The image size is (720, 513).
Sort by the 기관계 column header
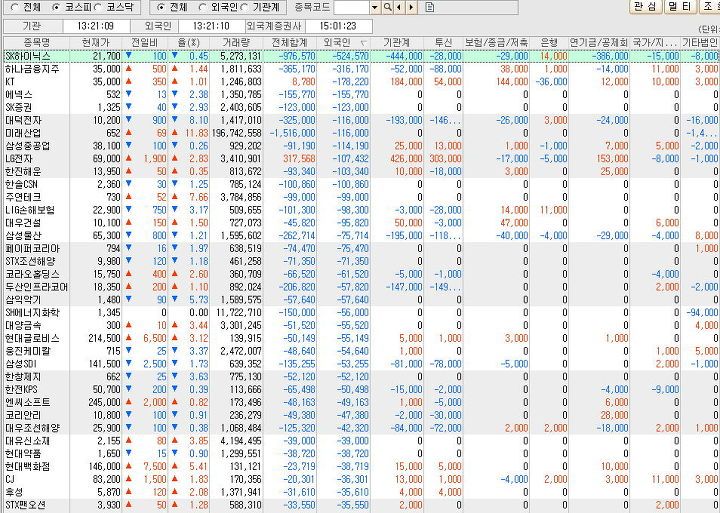pyautogui.click(x=397, y=43)
